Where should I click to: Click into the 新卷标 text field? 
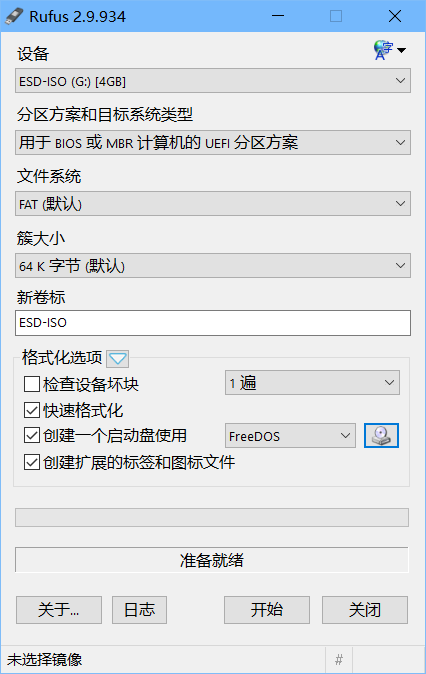213,323
